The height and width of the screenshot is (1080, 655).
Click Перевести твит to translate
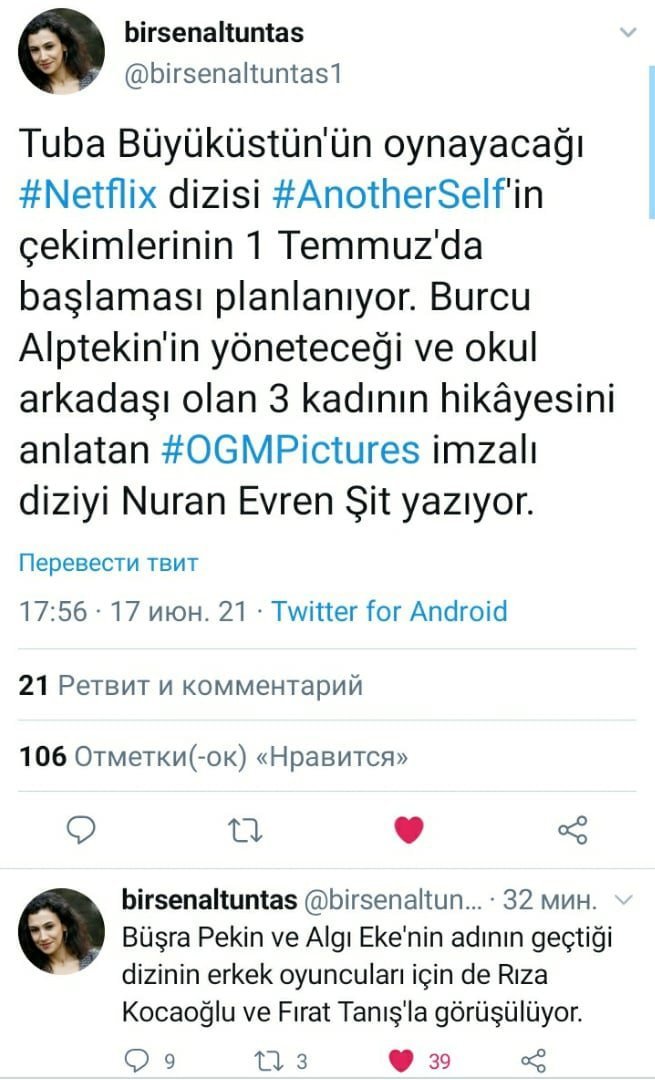pyautogui.click(x=108, y=563)
